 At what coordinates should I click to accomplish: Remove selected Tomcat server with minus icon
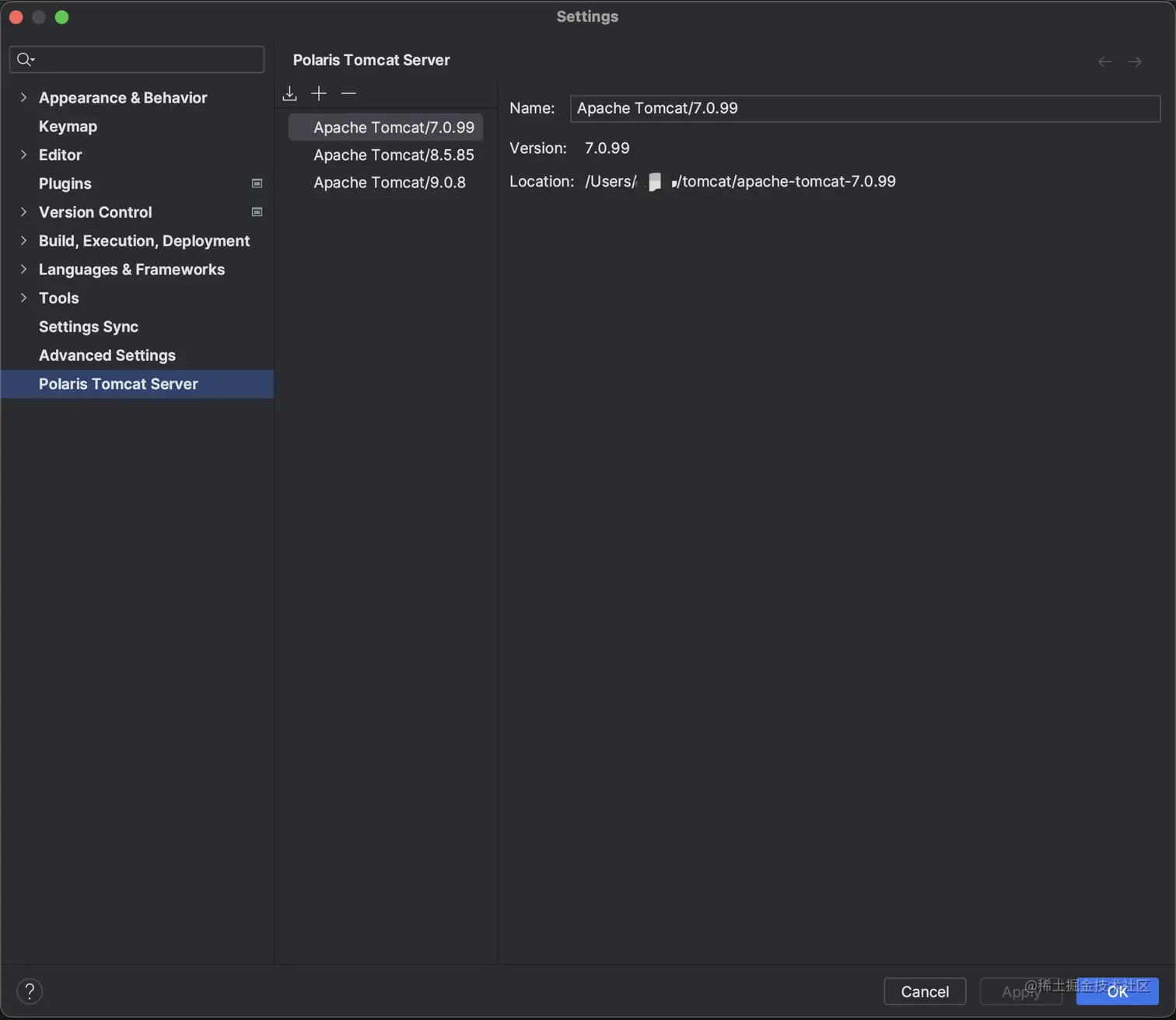point(348,93)
